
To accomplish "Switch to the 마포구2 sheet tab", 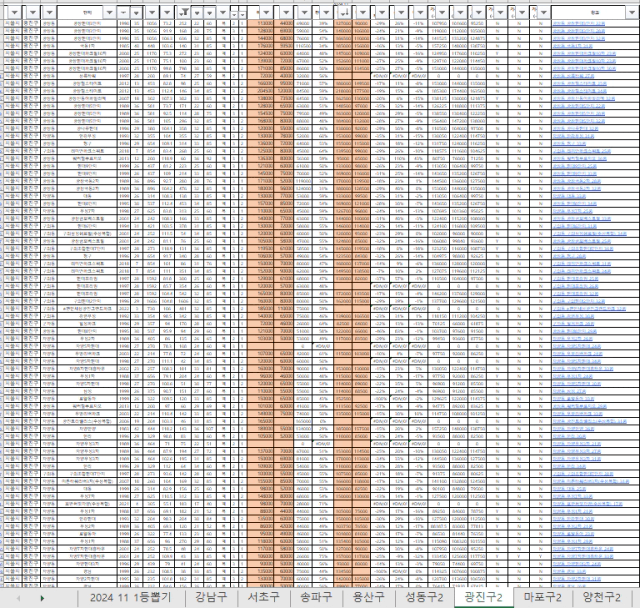I will coord(543,598).
